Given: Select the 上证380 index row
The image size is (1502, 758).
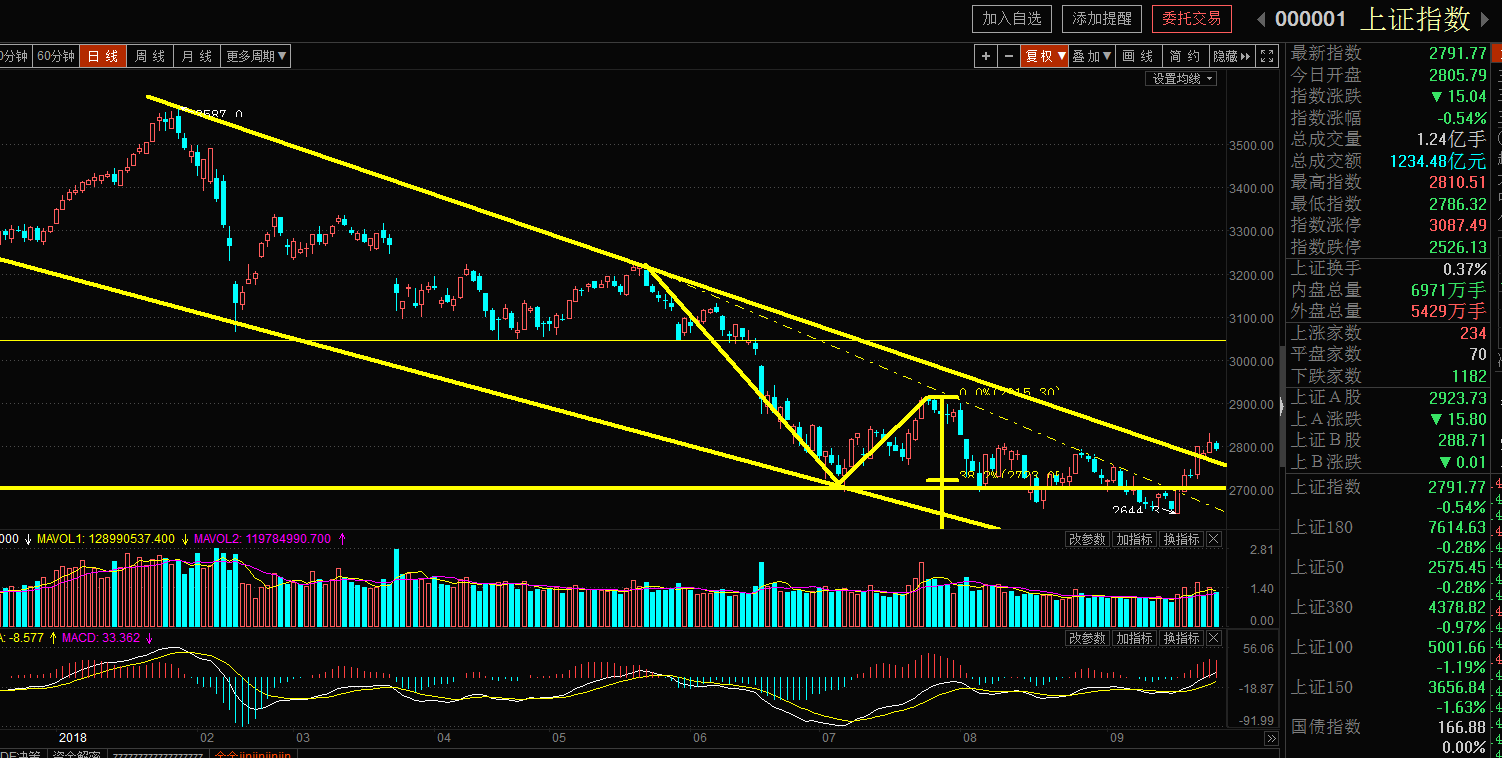Looking at the screenshot, I should 1389,617.
